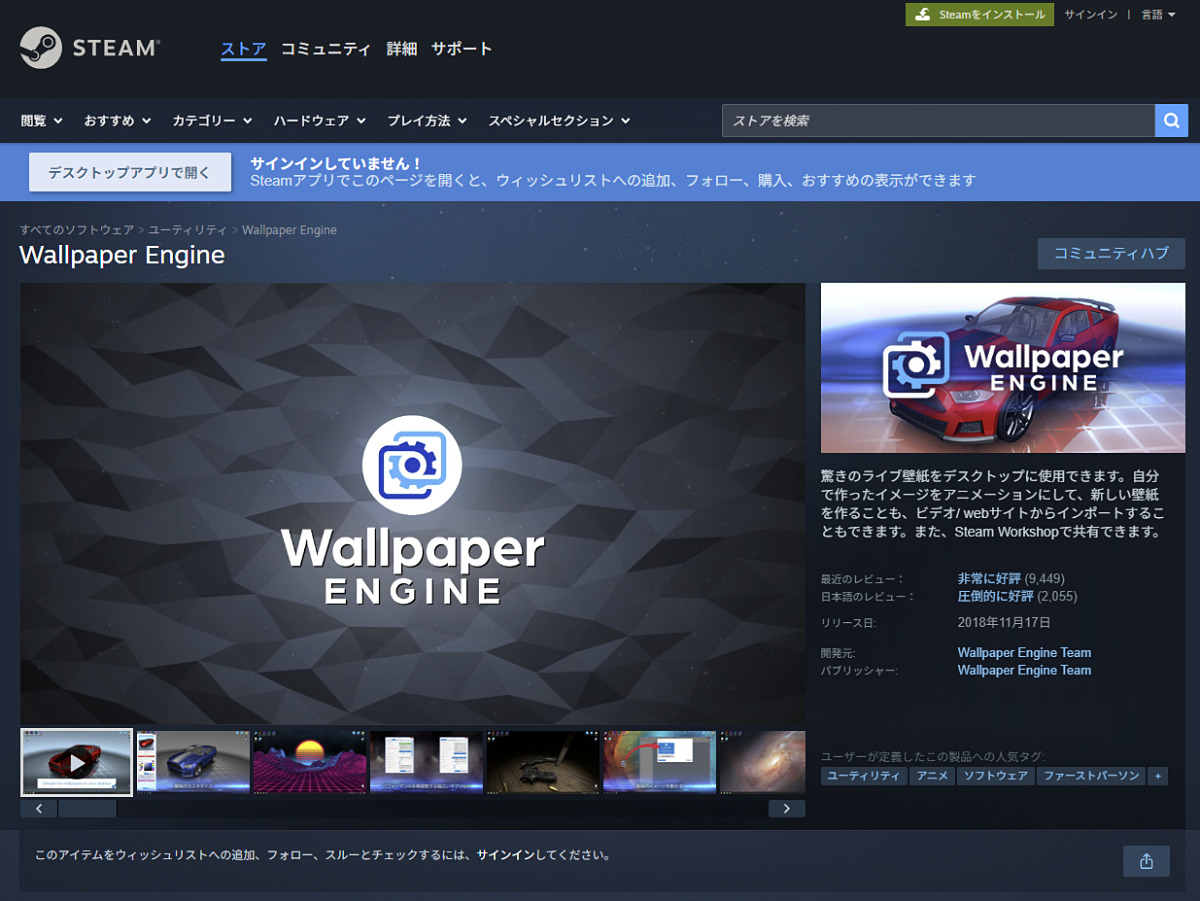The height and width of the screenshot is (901, 1200).
Task: Click the search magnifier button
Action: click(1171, 120)
